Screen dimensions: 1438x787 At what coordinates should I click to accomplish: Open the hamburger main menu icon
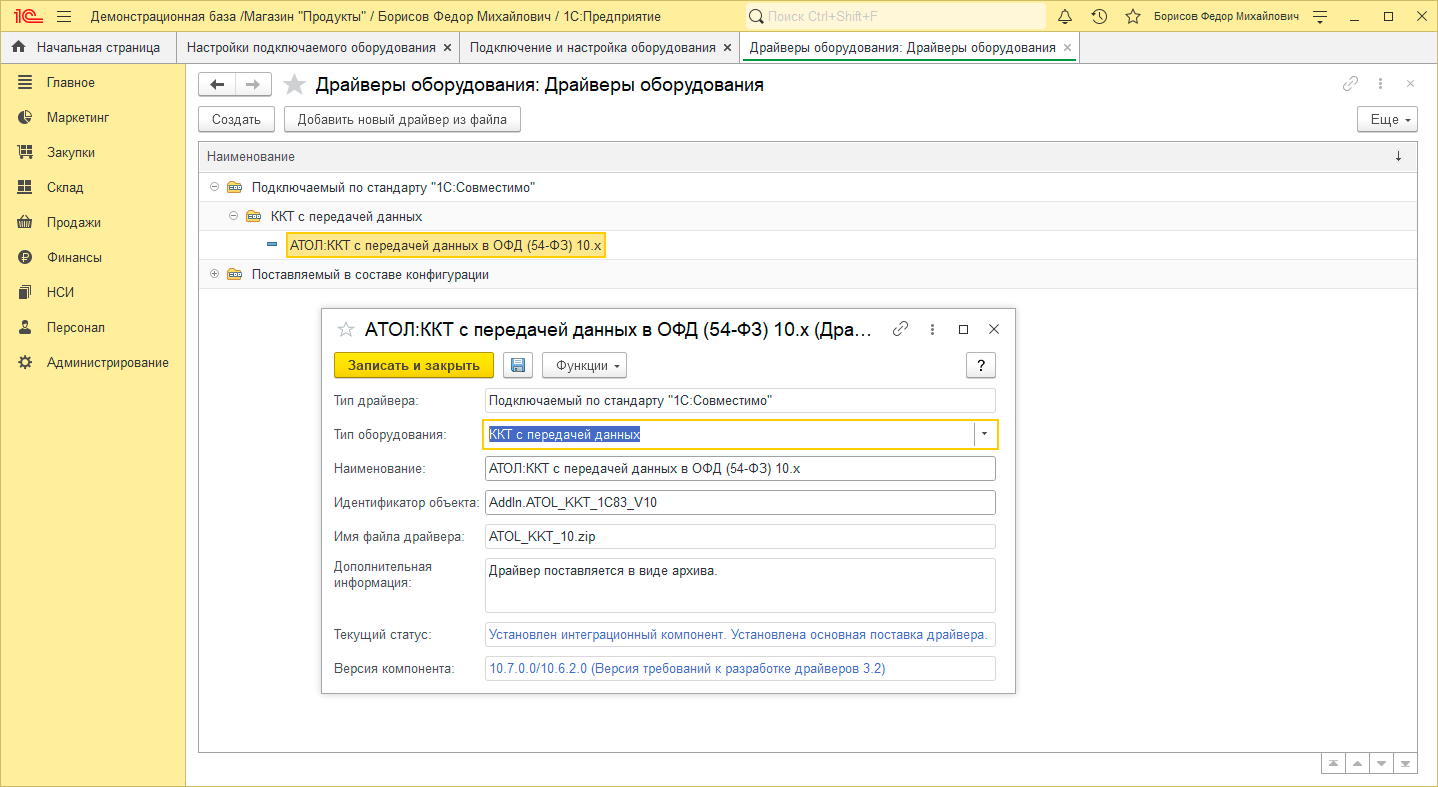point(64,17)
